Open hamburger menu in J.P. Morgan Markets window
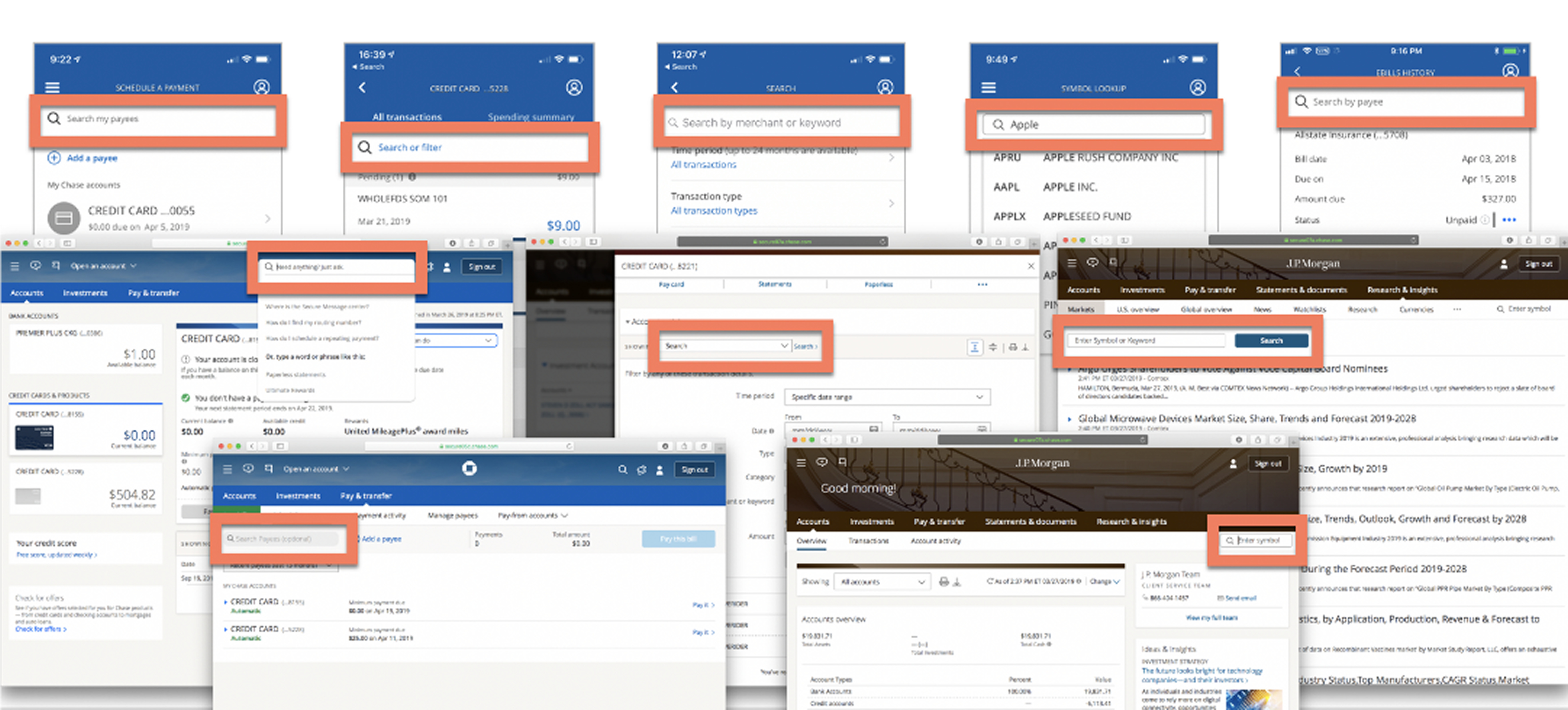 1072,263
